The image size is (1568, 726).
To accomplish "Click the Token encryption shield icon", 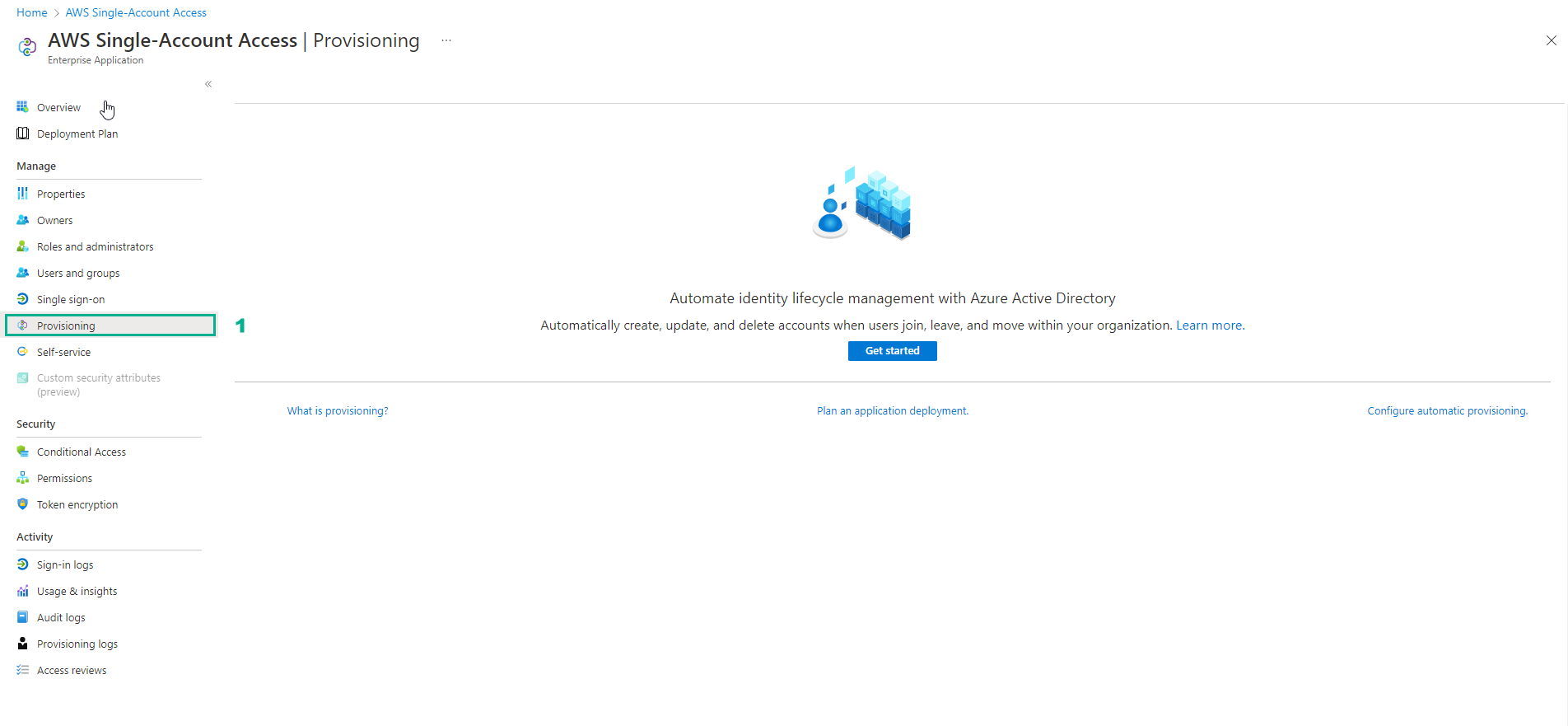I will click(22, 504).
